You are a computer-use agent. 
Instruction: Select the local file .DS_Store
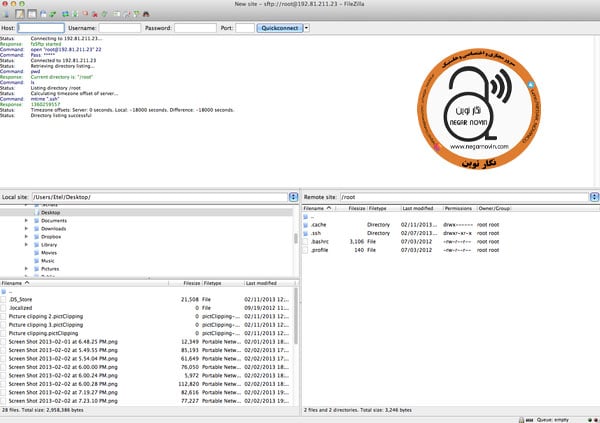coord(20,299)
